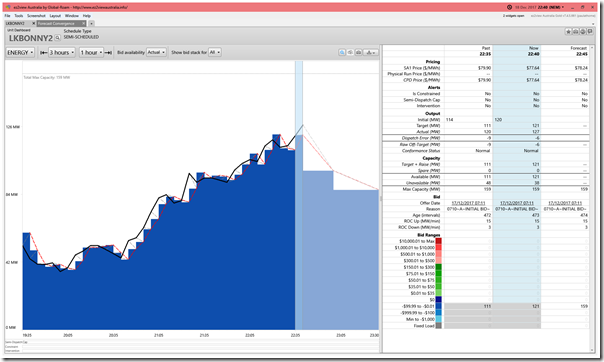Open the 22:40 (NEM) time dropdown
Screen dimensions: 604x362
pos(551,7)
